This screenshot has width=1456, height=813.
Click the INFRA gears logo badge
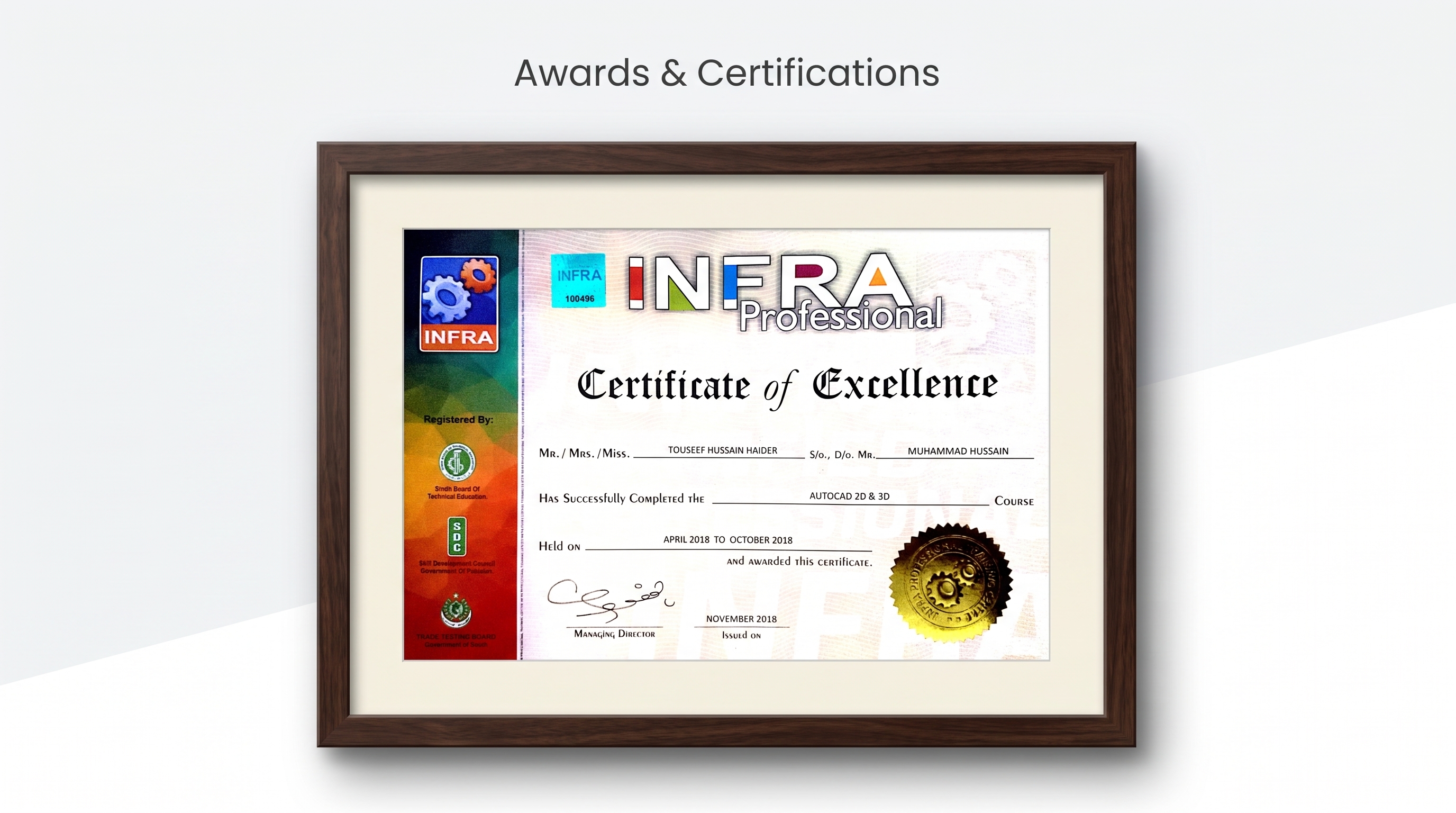tap(459, 304)
